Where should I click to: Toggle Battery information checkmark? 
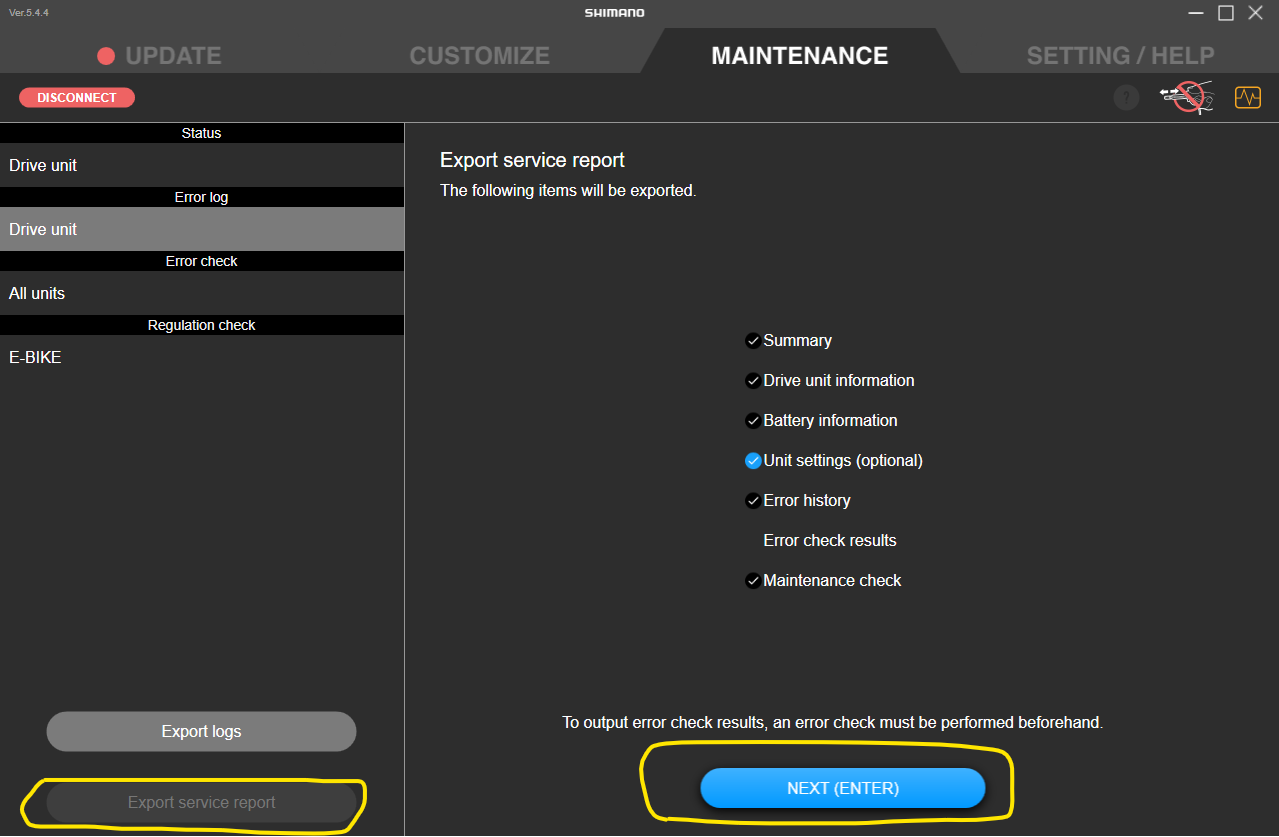pos(753,421)
